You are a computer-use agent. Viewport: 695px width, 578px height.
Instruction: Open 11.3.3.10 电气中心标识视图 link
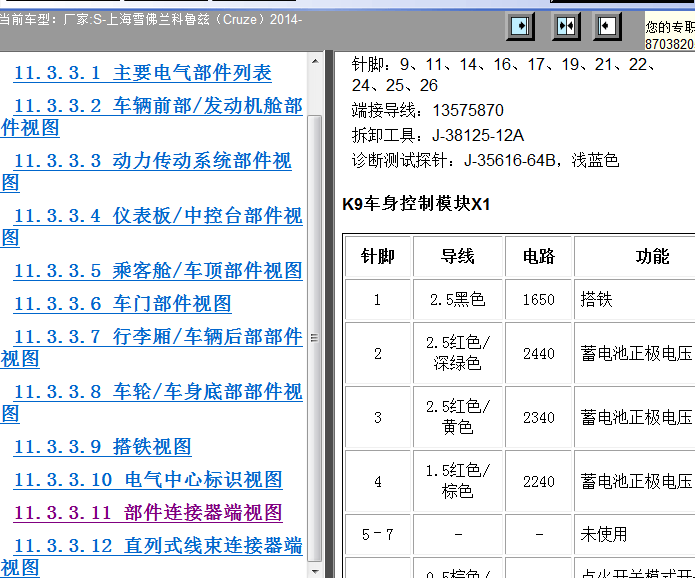148,480
